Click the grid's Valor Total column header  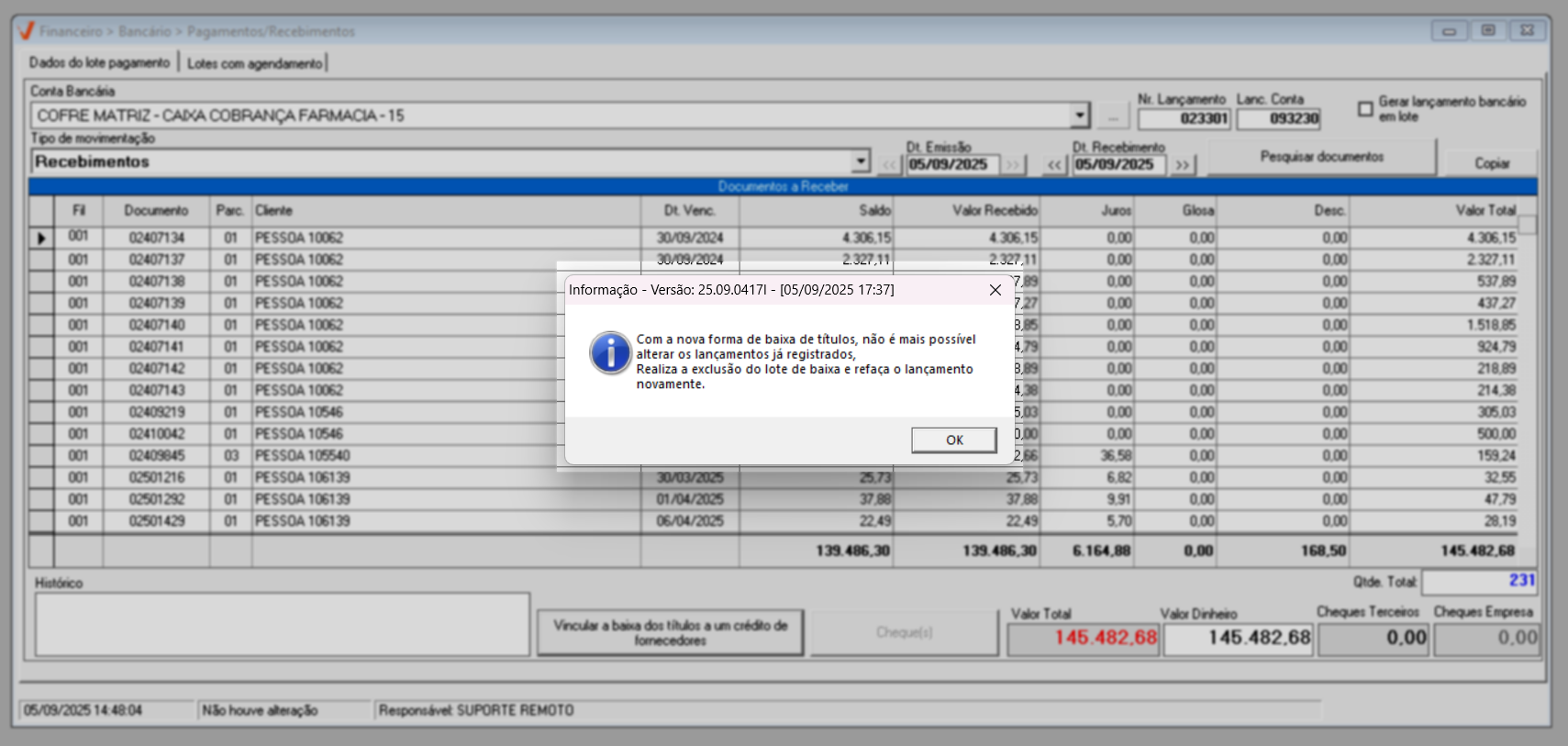[1433, 211]
